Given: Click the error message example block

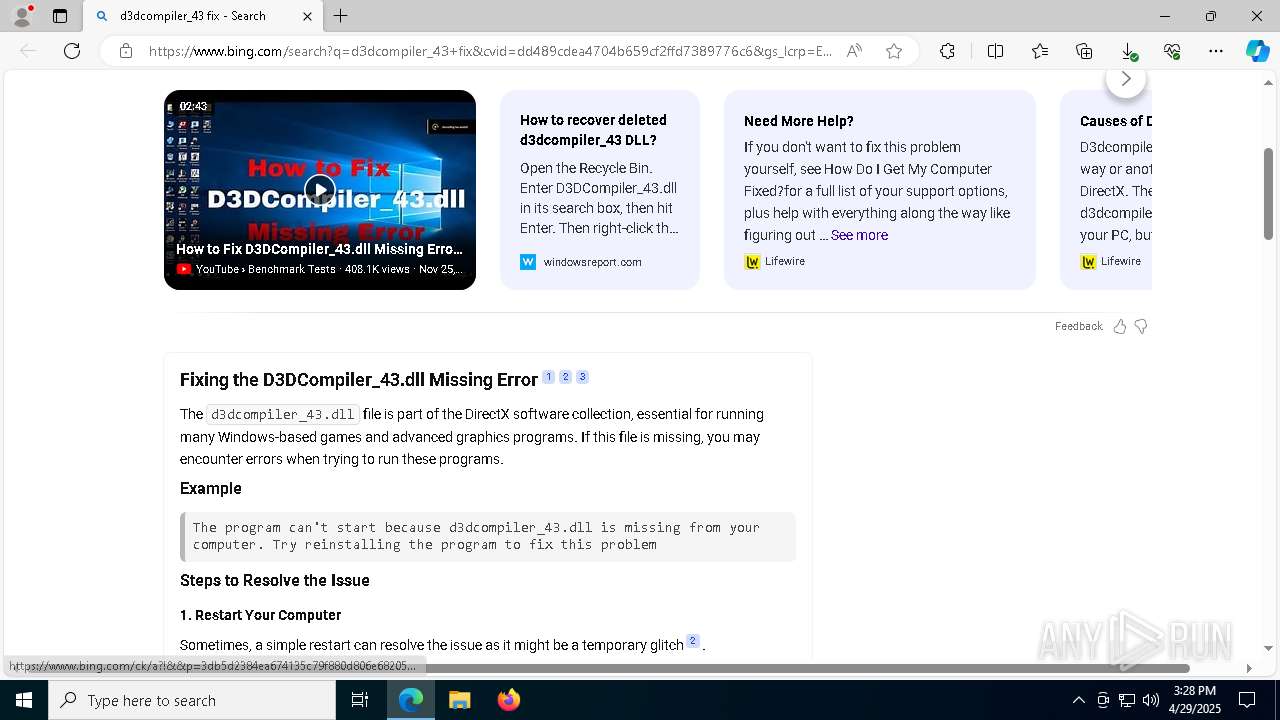Looking at the screenshot, I should [x=488, y=536].
